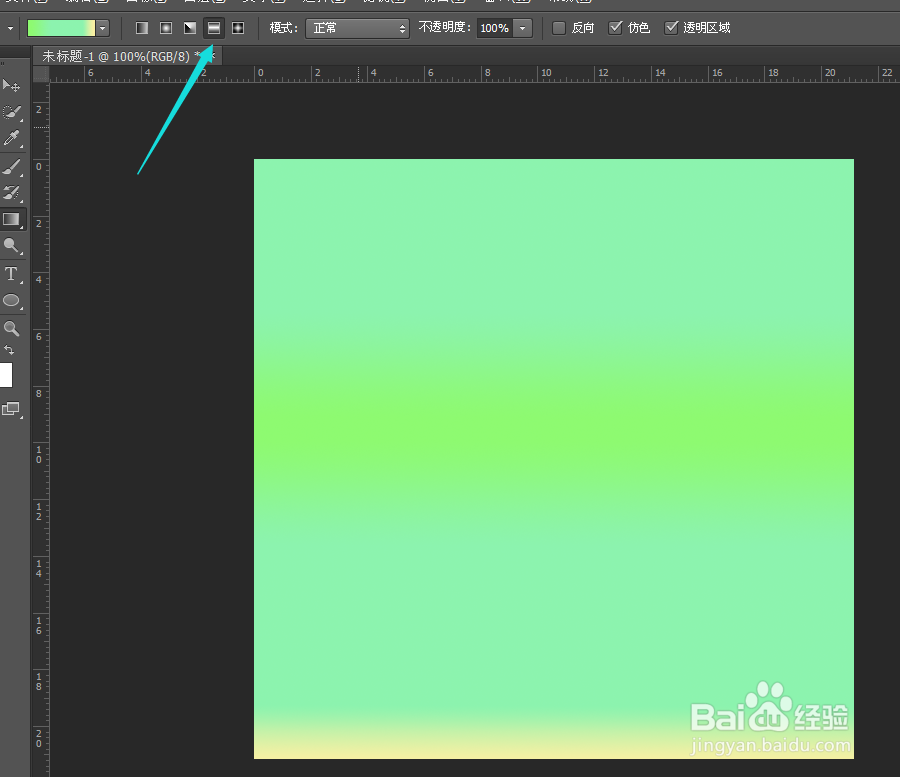Open the 不透明度 opacity slider arrow

click(x=522, y=28)
